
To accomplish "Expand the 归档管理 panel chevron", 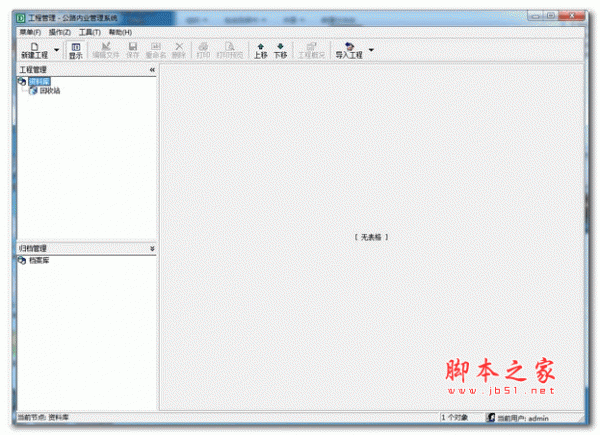I will [x=152, y=249].
